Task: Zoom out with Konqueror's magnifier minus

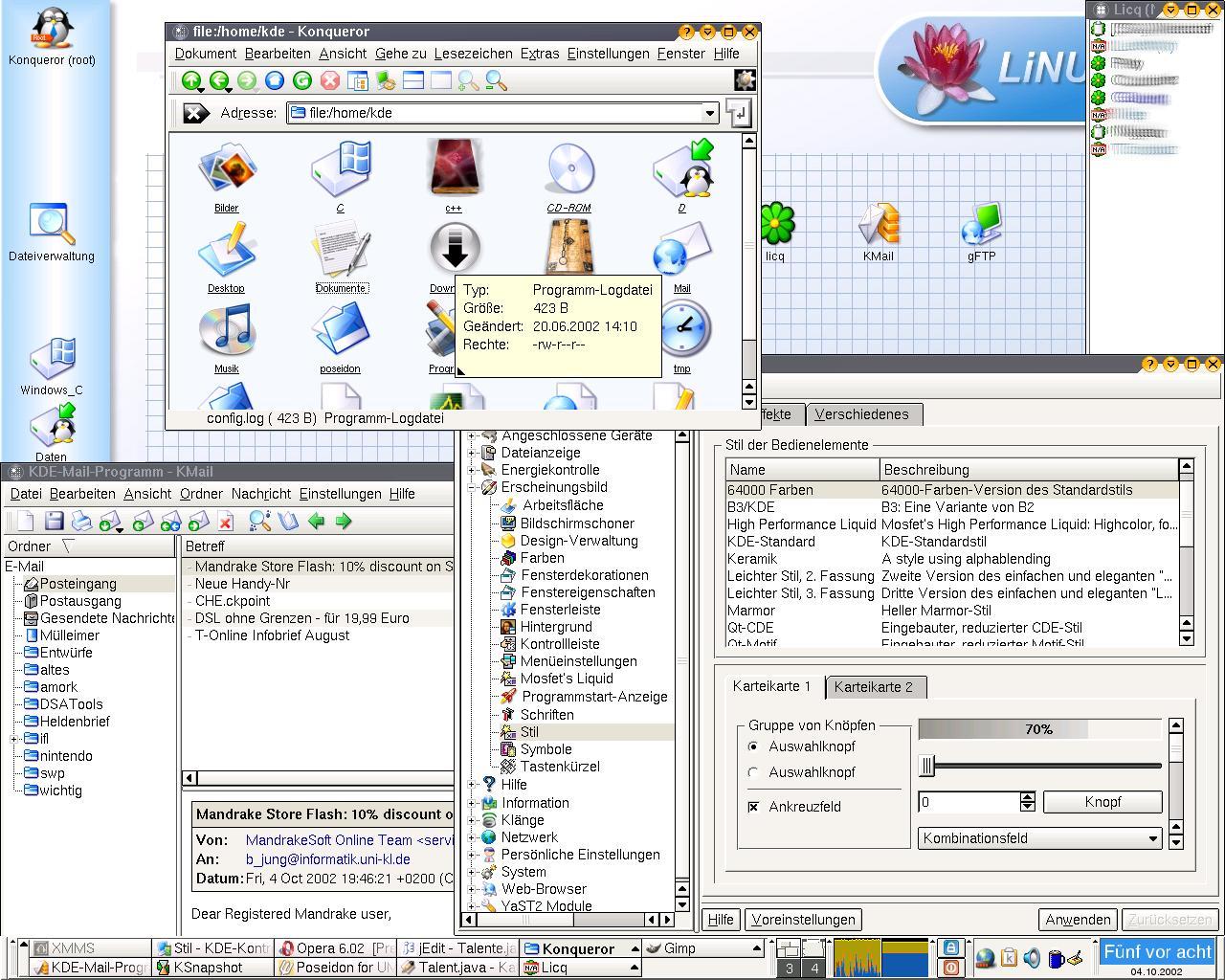Action: tap(496, 81)
